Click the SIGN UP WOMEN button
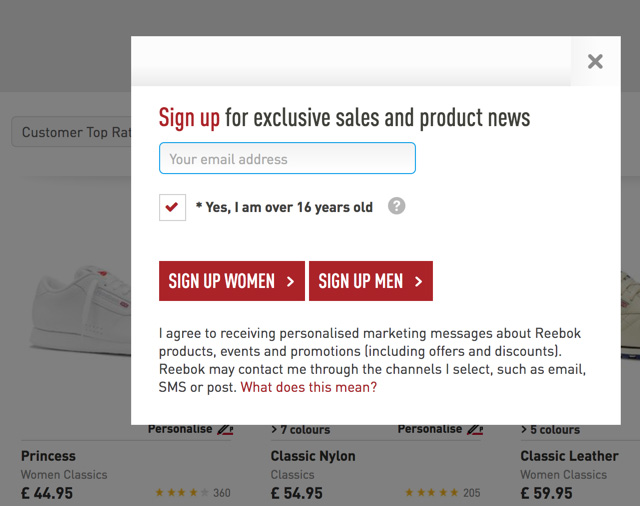640x506 pixels. (x=232, y=281)
